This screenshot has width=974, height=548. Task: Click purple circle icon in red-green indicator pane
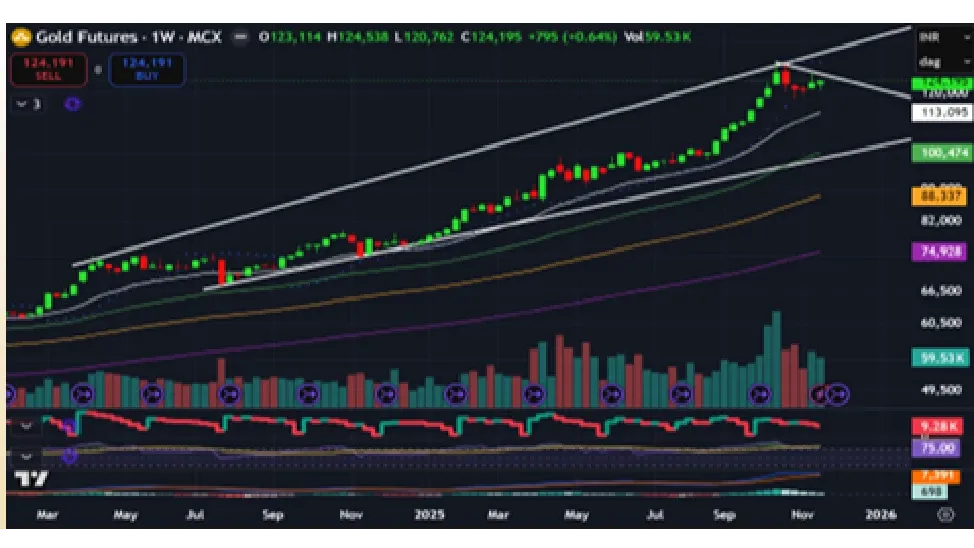[70, 427]
